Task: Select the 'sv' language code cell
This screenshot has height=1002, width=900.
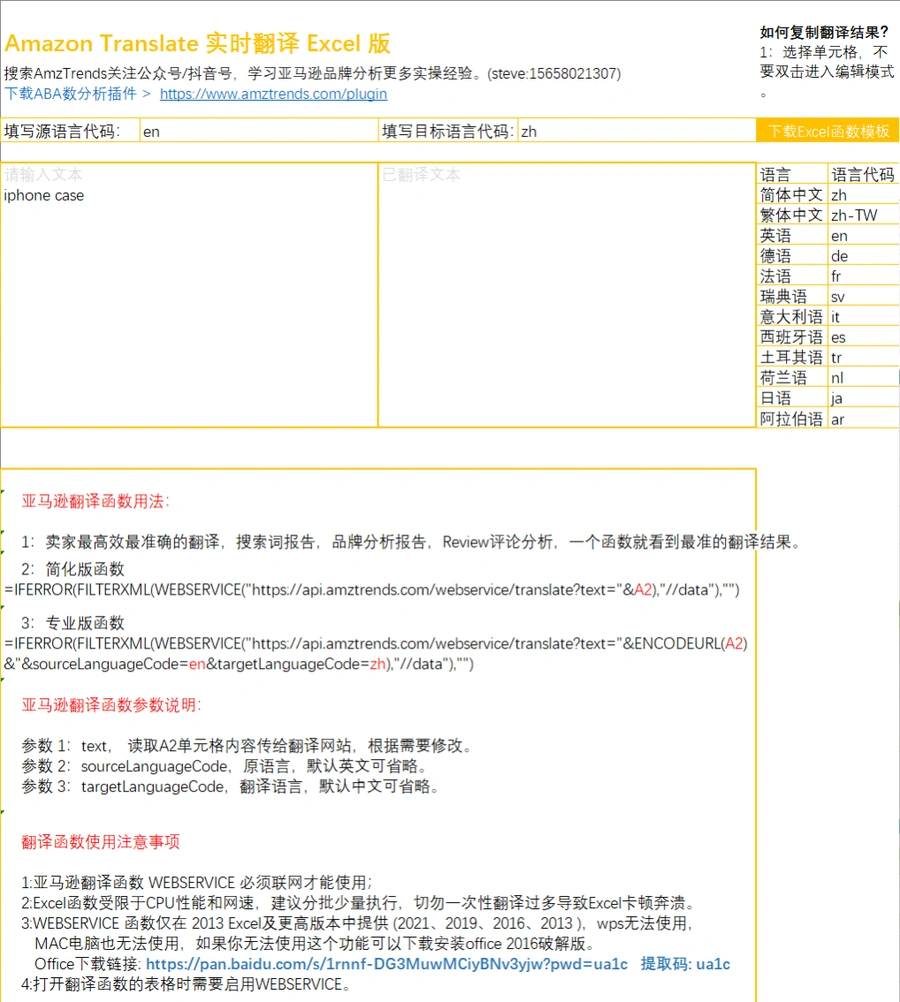Action: (x=864, y=297)
